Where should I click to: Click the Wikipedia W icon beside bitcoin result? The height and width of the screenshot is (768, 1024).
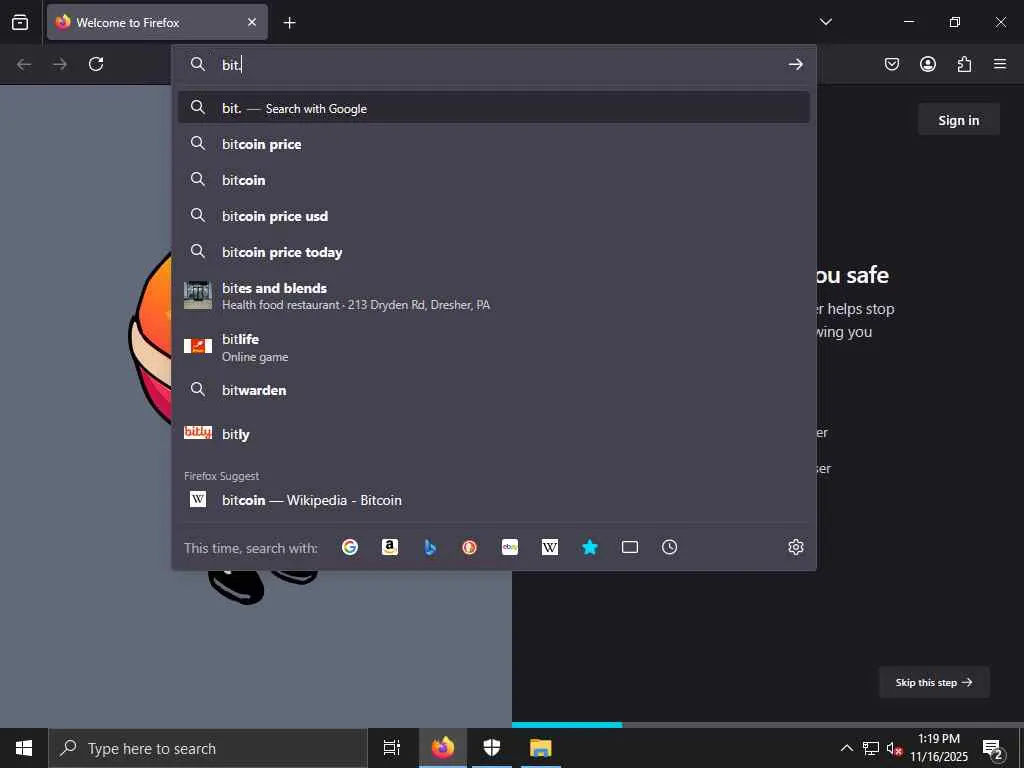coord(198,499)
